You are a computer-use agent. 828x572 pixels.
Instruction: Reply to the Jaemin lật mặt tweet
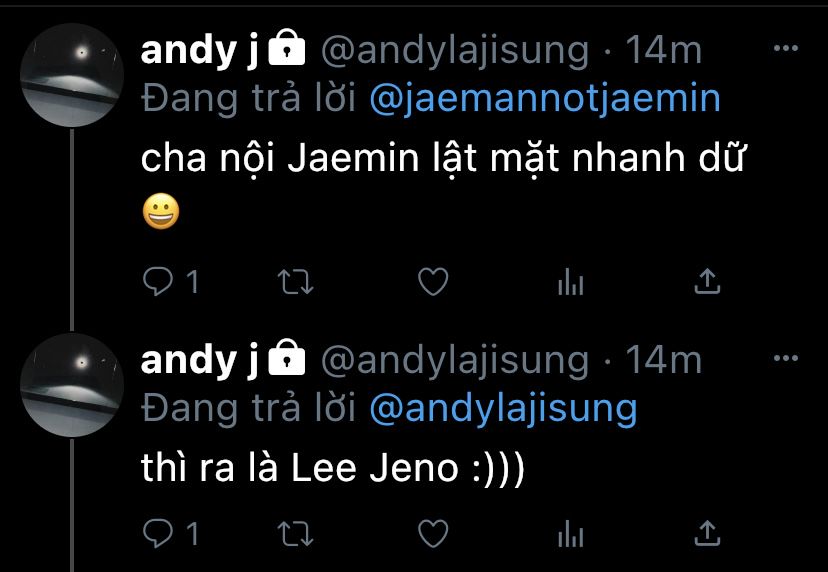coord(158,282)
